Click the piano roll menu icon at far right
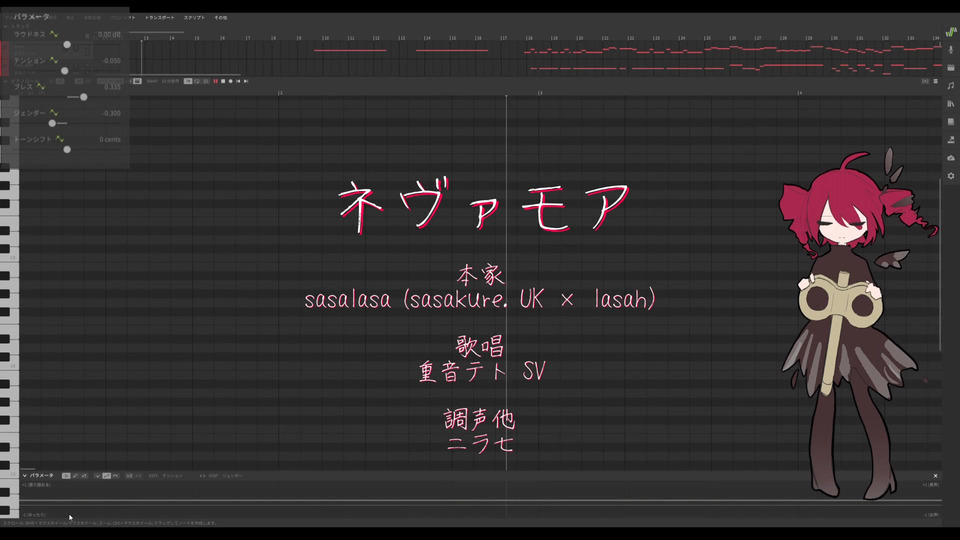 click(936, 81)
